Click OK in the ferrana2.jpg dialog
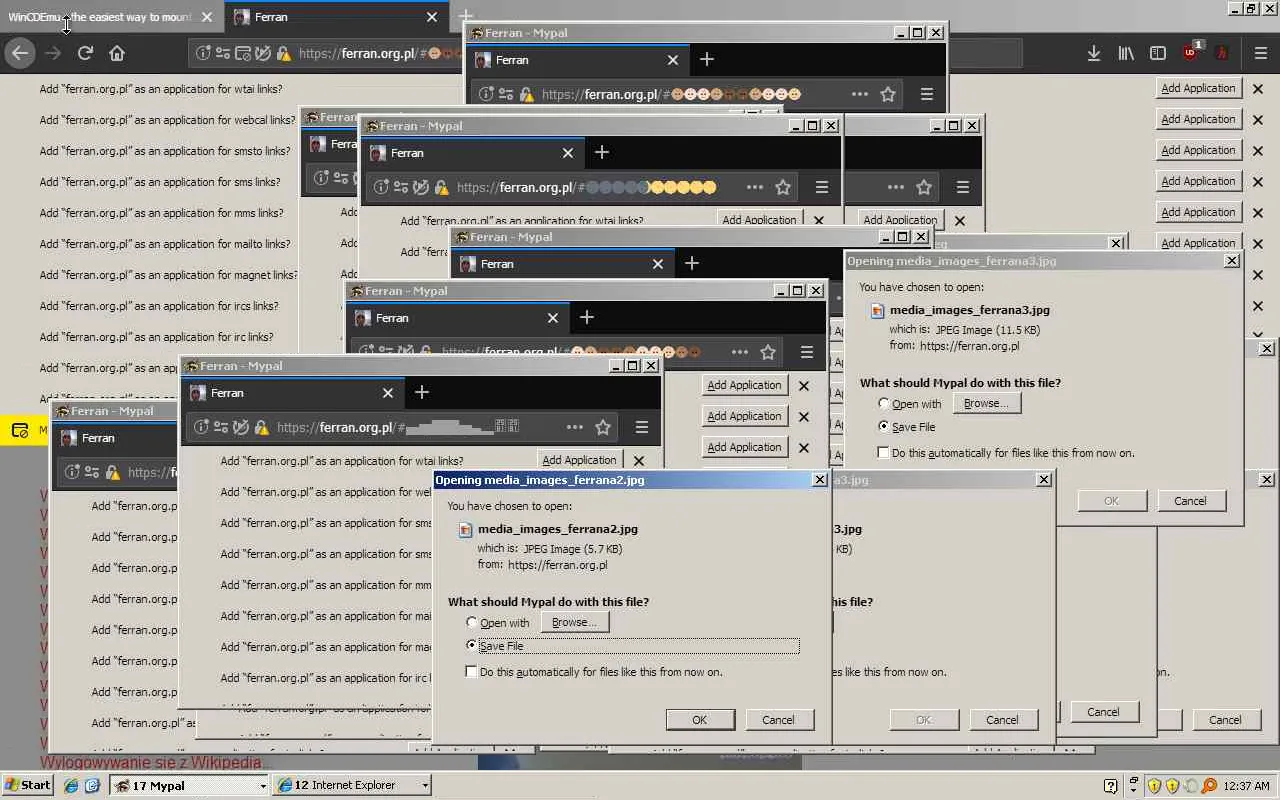 tap(700, 720)
